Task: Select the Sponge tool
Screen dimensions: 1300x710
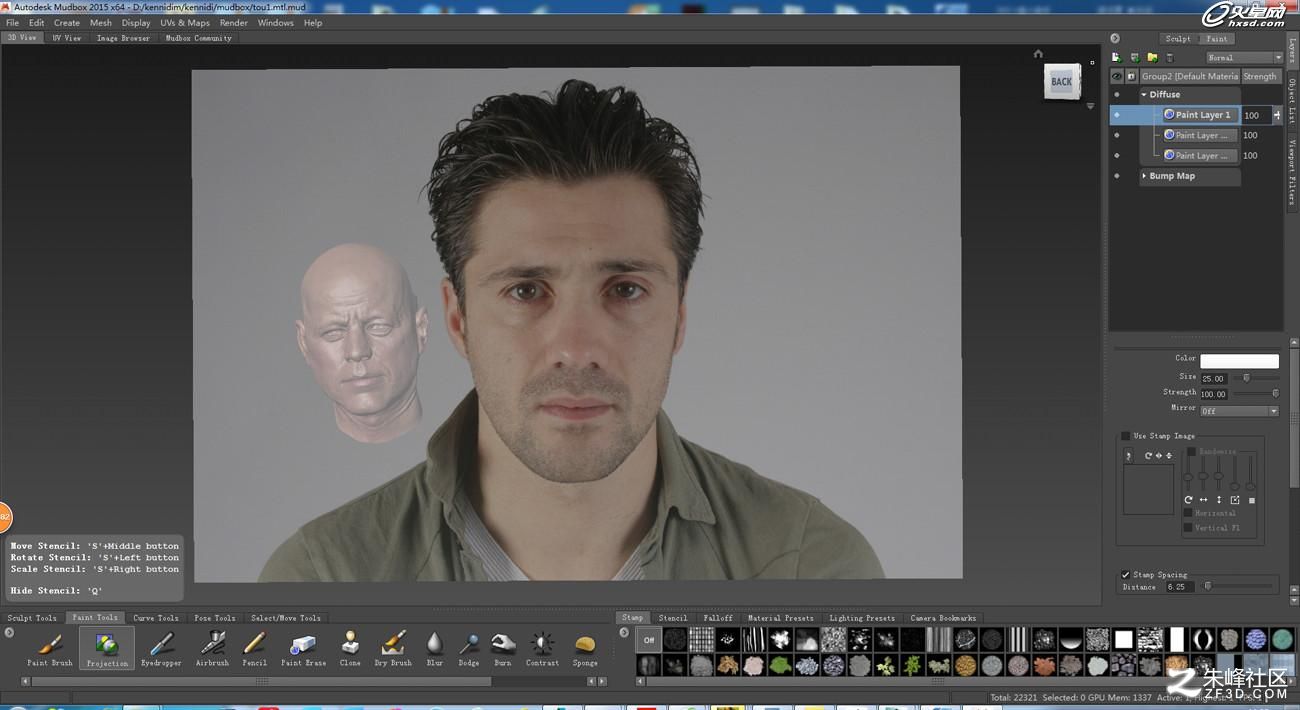Action: point(585,648)
